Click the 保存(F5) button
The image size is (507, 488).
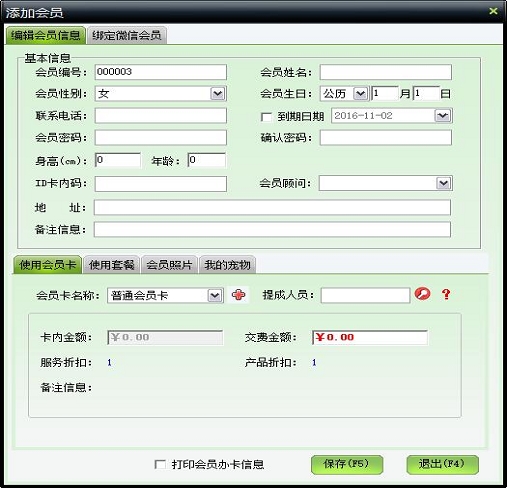347,464
